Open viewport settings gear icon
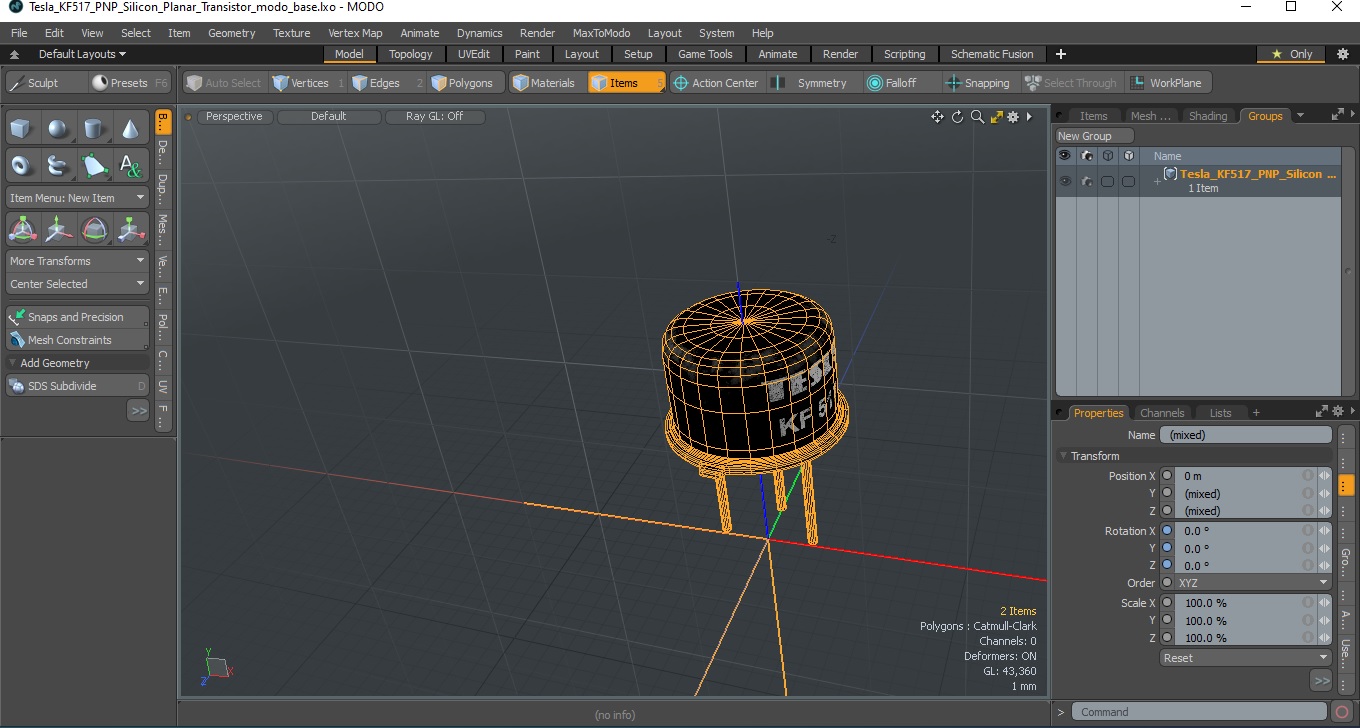Image resolution: width=1360 pixels, height=728 pixels. 1013,117
